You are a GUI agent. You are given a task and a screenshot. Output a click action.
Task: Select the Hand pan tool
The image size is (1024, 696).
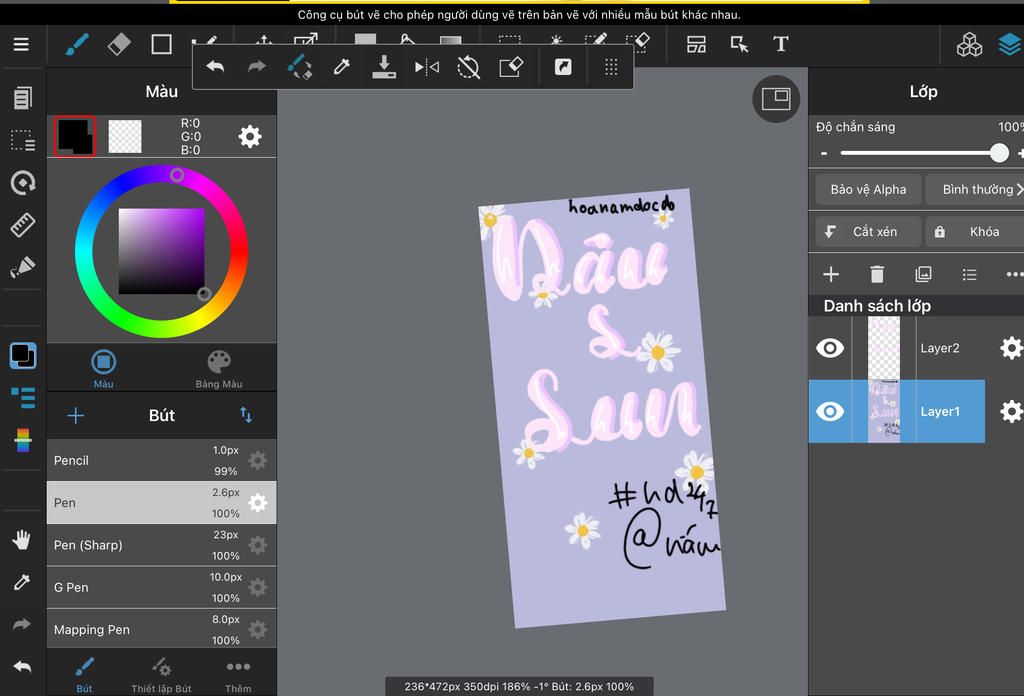tap(22, 540)
